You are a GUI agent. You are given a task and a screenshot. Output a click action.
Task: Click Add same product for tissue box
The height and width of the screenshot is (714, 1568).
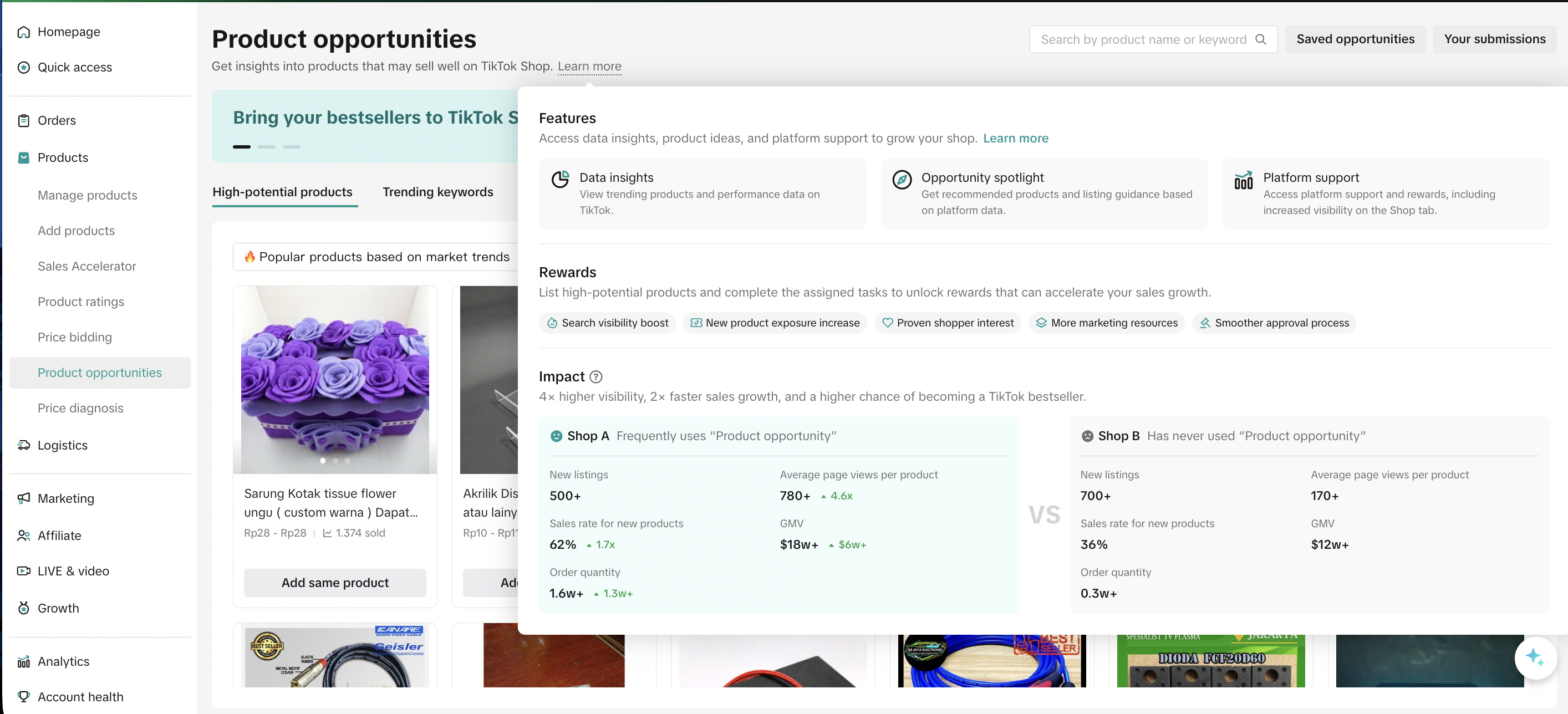pos(335,583)
